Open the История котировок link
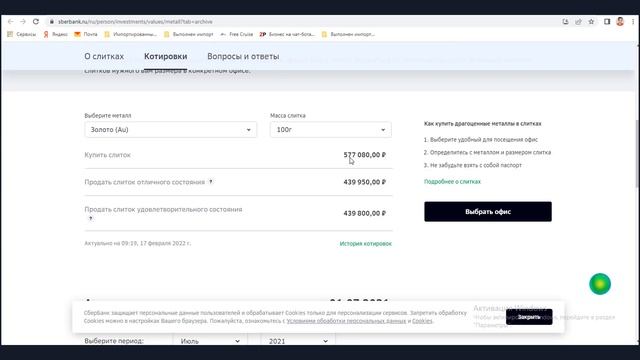 point(365,244)
